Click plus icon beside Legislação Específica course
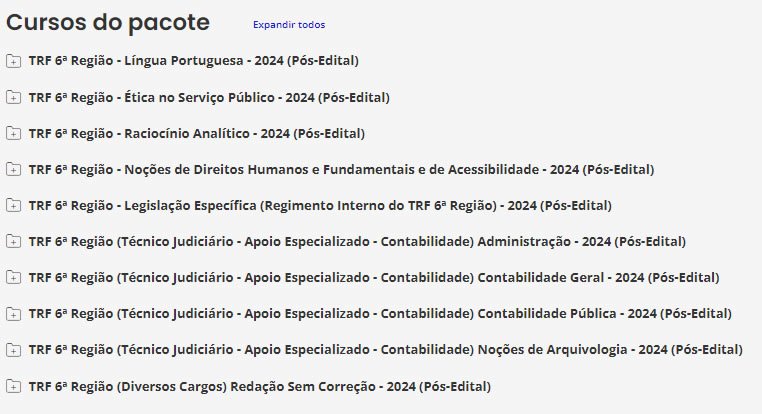The width and height of the screenshot is (762, 414). [x=13, y=205]
